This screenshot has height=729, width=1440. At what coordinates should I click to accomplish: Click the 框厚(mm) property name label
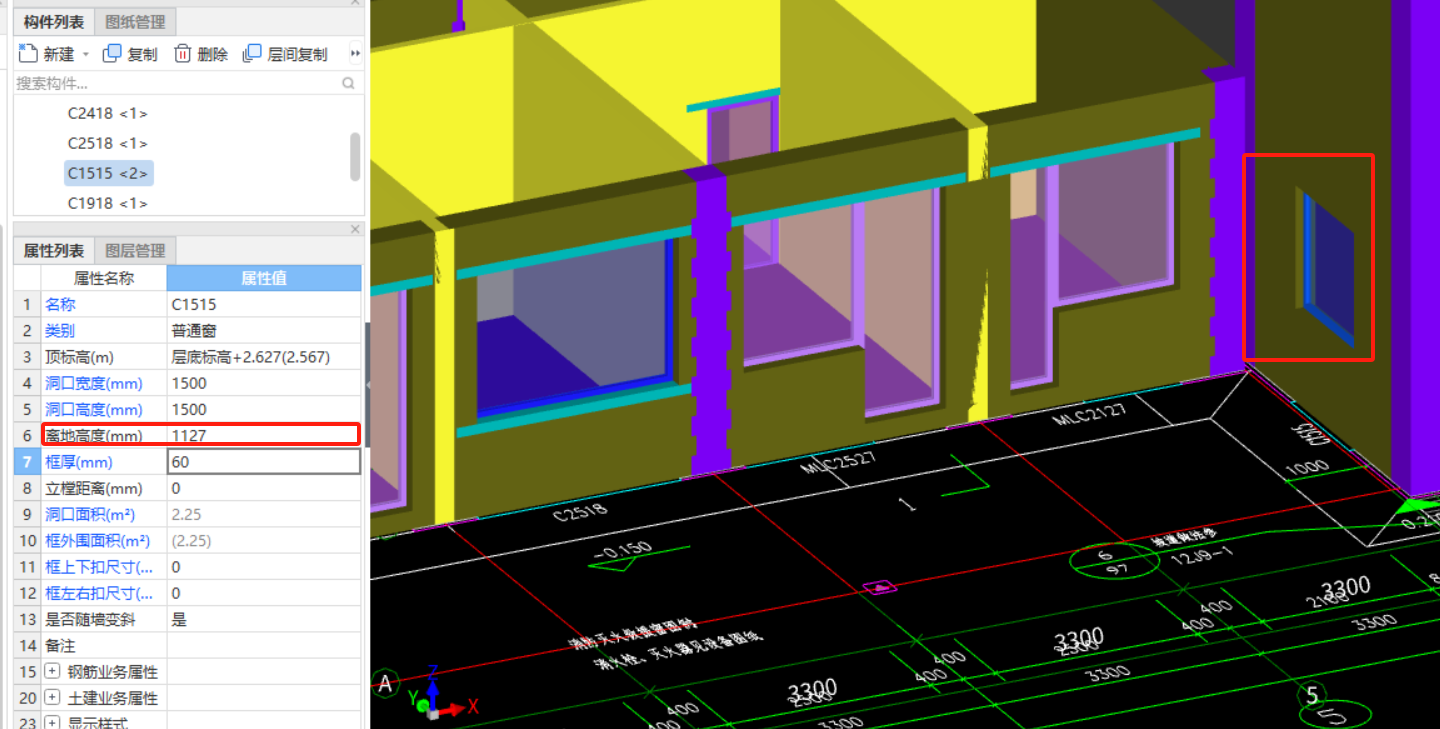point(79,462)
